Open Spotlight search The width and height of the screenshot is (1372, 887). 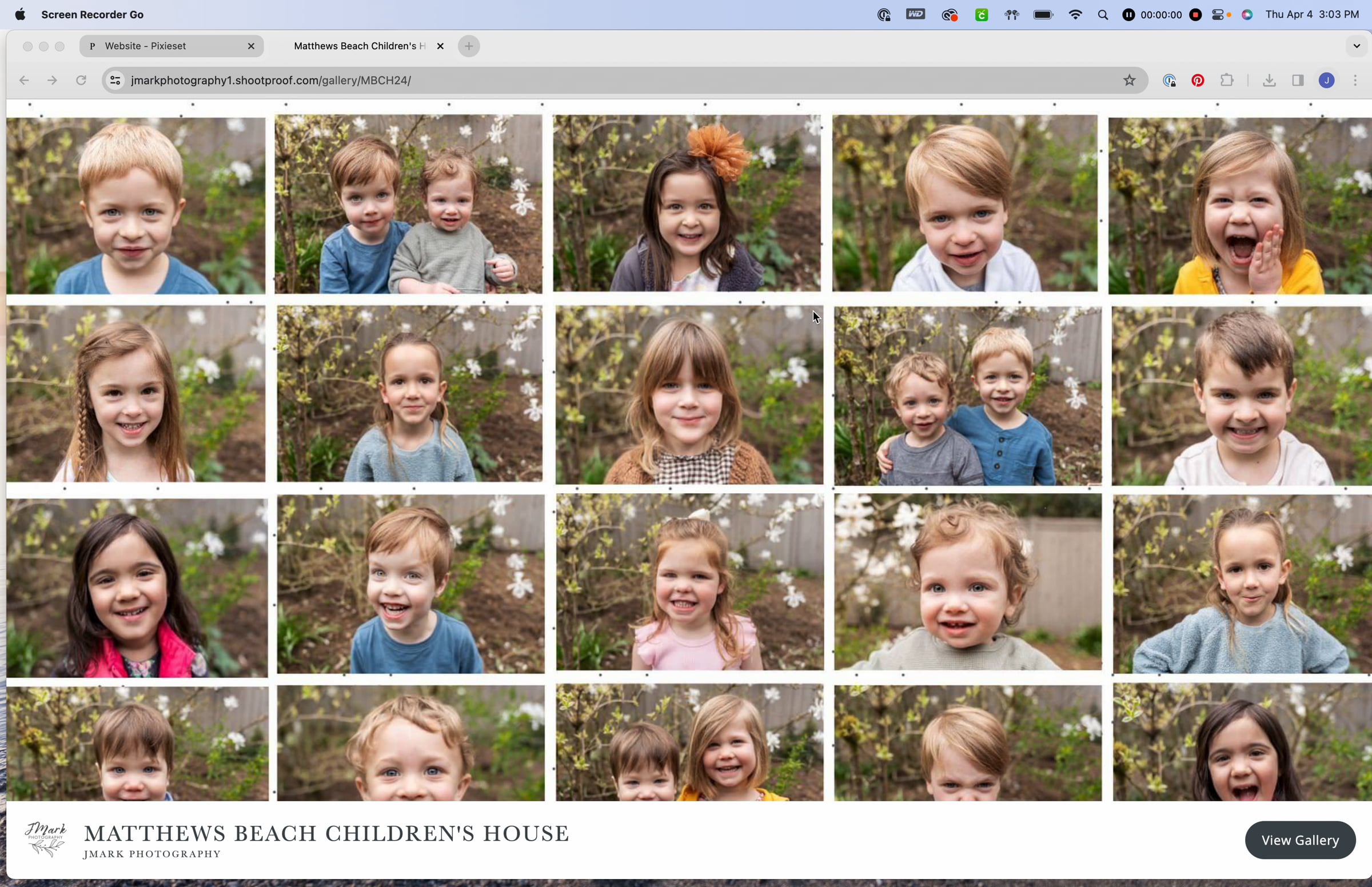[x=1103, y=15]
